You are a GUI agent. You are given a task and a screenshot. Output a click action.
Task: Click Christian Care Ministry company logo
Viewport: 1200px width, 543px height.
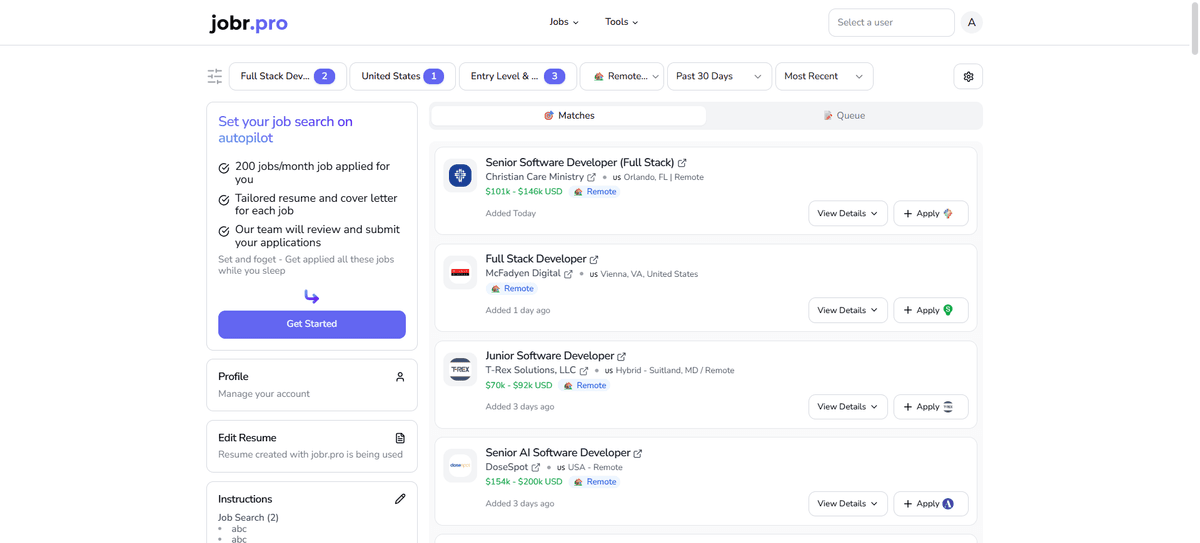[x=460, y=175]
